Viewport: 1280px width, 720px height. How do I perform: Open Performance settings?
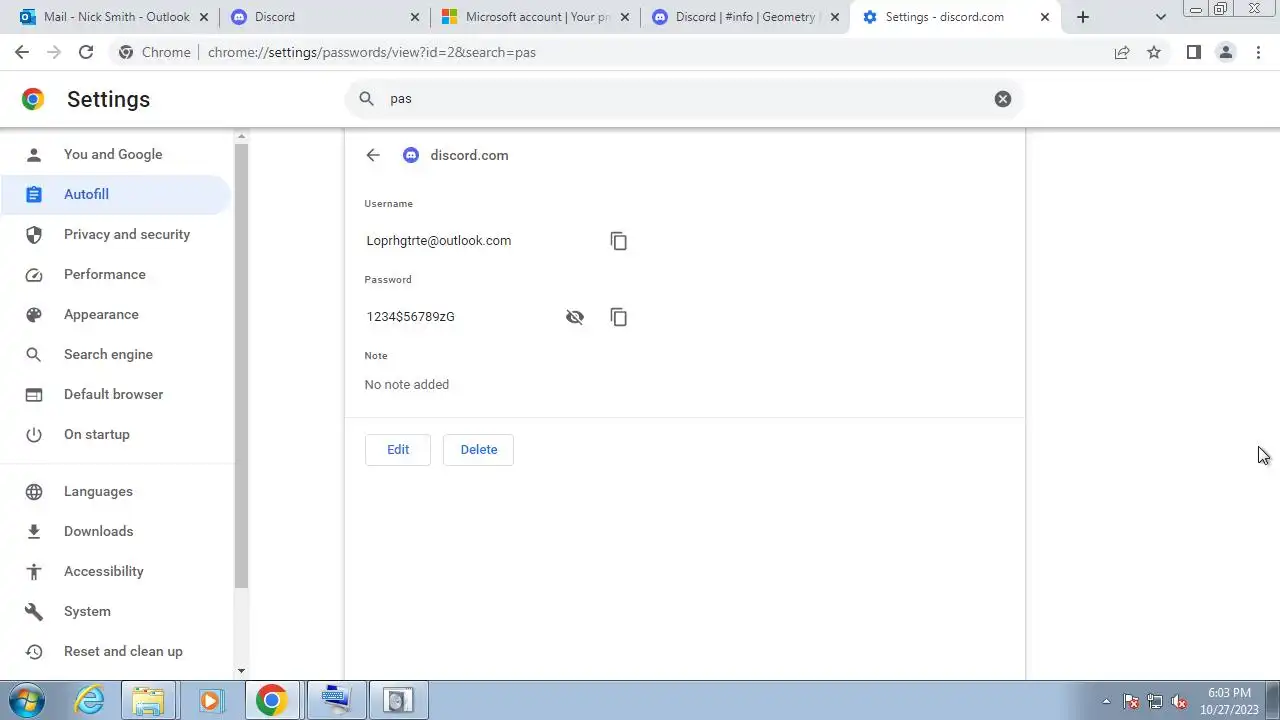(116, 274)
